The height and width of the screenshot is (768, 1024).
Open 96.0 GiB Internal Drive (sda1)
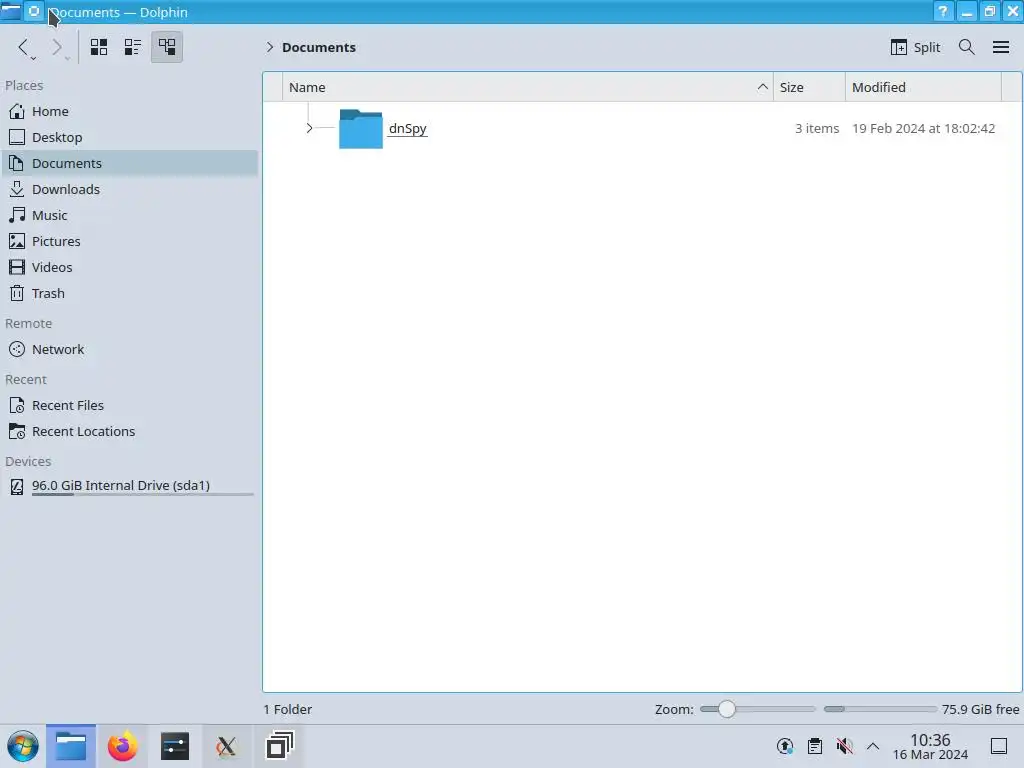click(129, 486)
